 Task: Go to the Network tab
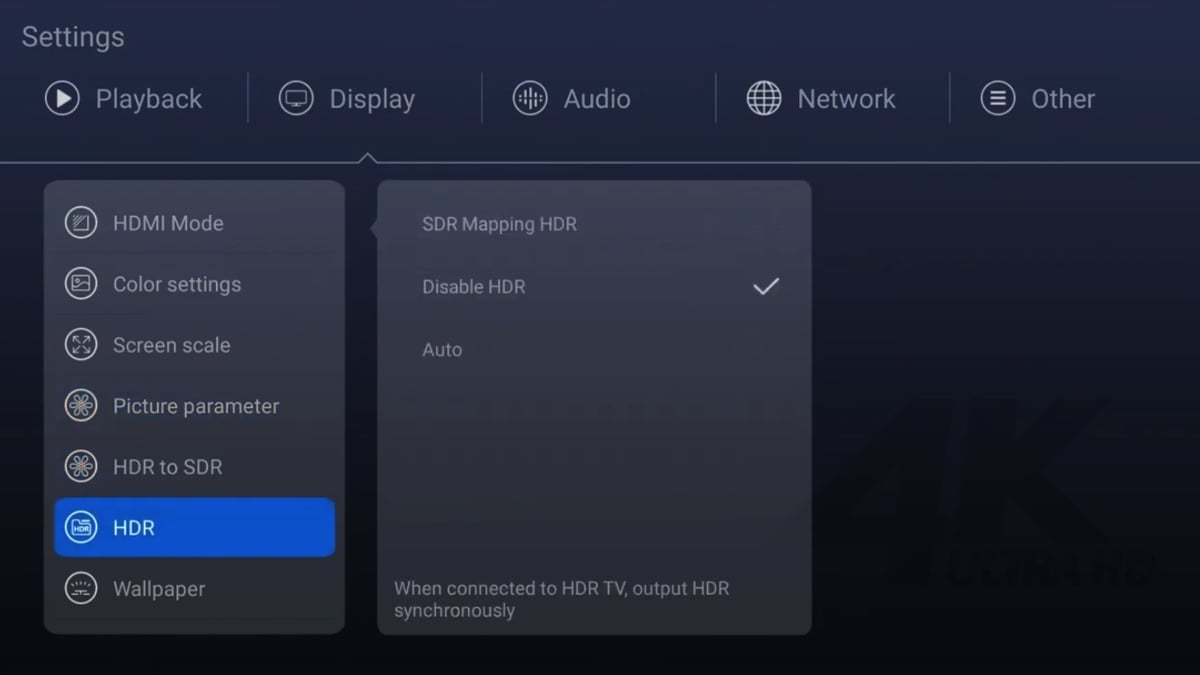[x=821, y=98]
